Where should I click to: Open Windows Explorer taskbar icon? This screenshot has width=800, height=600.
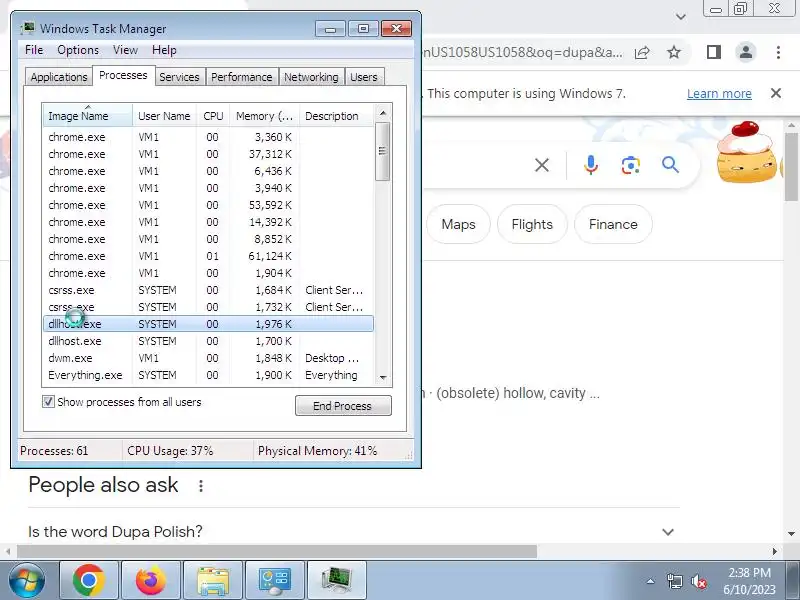coord(213,581)
